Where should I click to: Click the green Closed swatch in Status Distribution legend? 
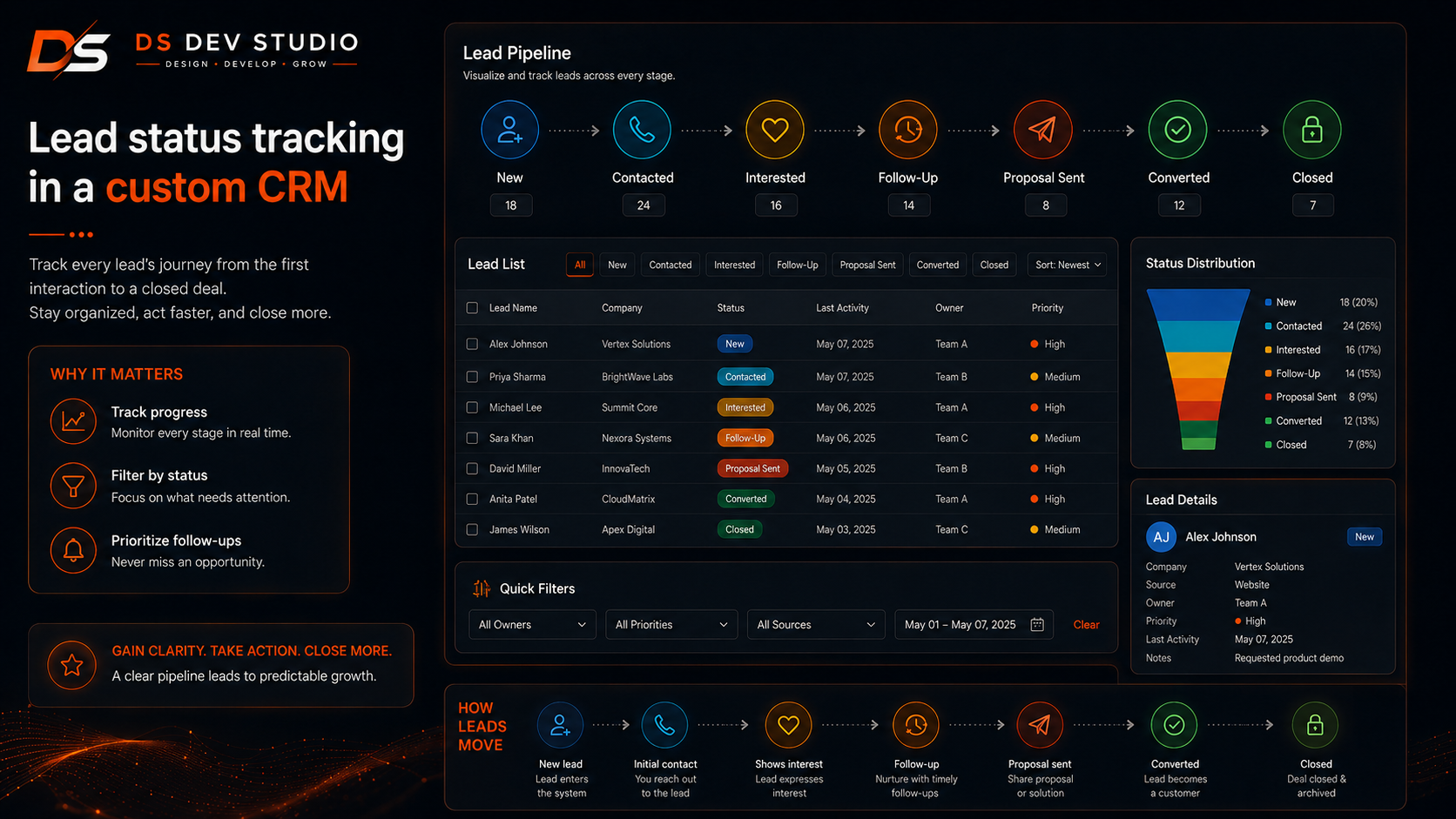point(1268,445)
